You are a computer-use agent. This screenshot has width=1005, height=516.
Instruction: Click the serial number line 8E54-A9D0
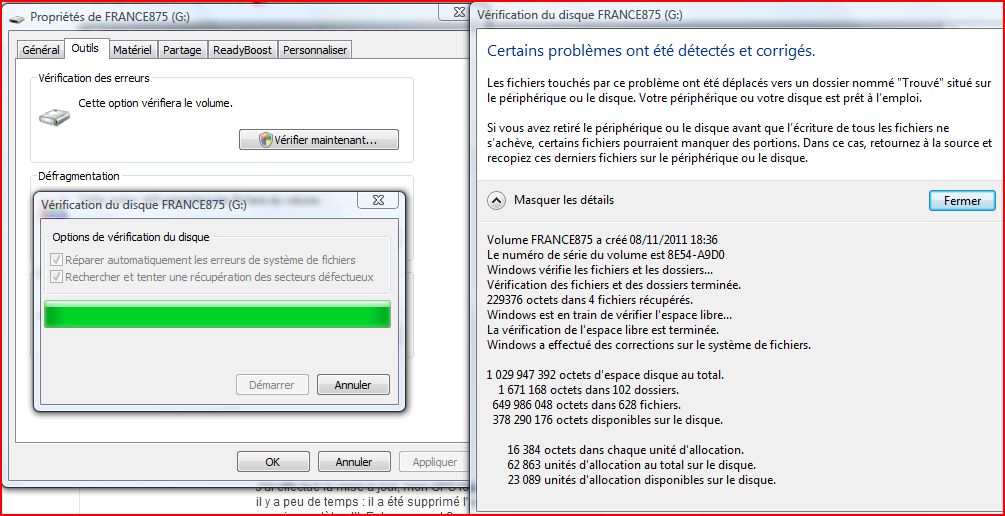606,254
